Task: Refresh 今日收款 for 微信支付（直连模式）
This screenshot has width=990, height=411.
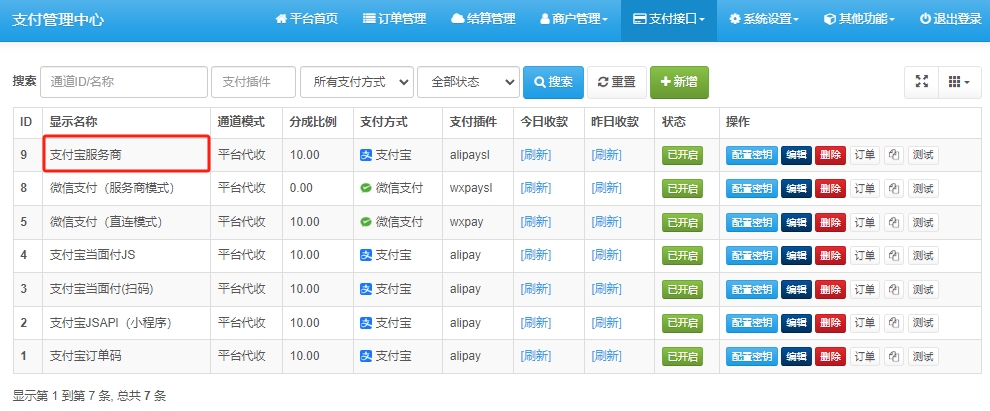Action: [535, 222]
